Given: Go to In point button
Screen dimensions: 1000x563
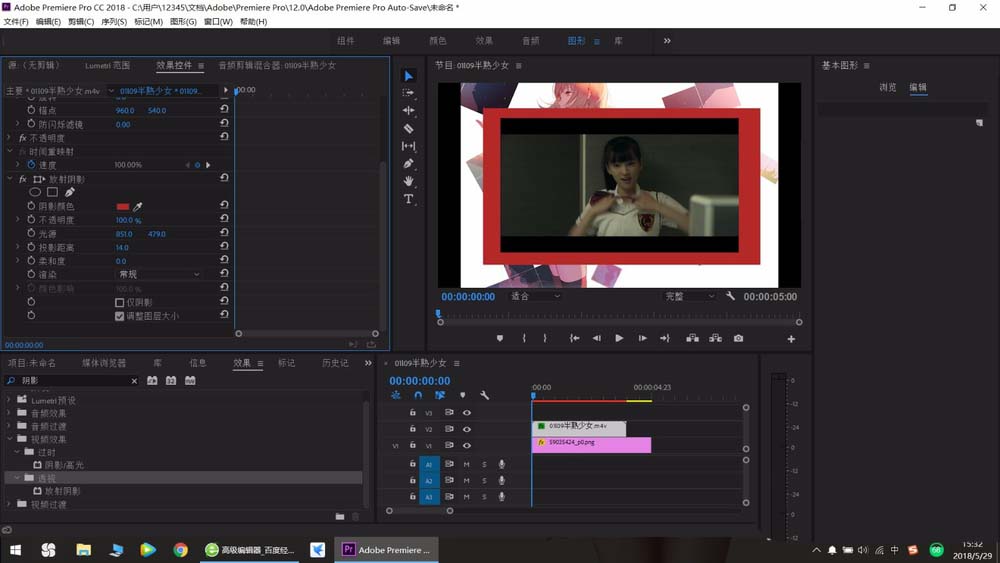Looking at the screenshot, I should click(574, 338).
